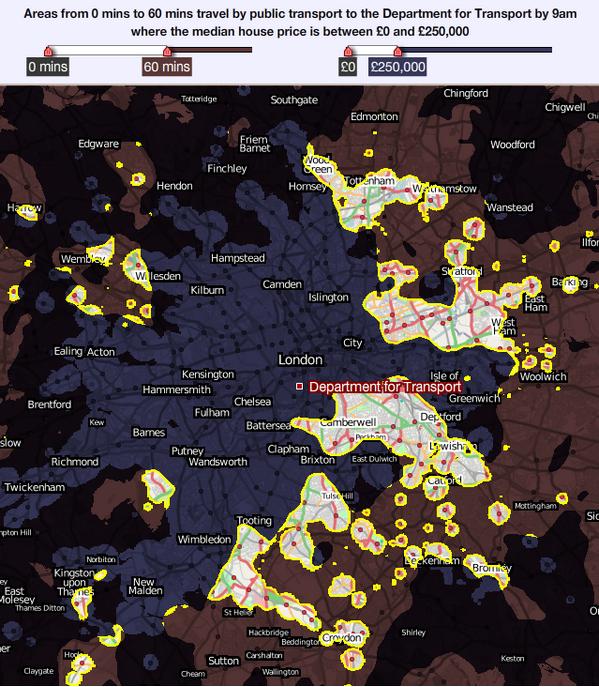Image resolution: width=599 pixels, height=687 pixels.
Task: Click the Twickenham map label
Action: point(35,487)
